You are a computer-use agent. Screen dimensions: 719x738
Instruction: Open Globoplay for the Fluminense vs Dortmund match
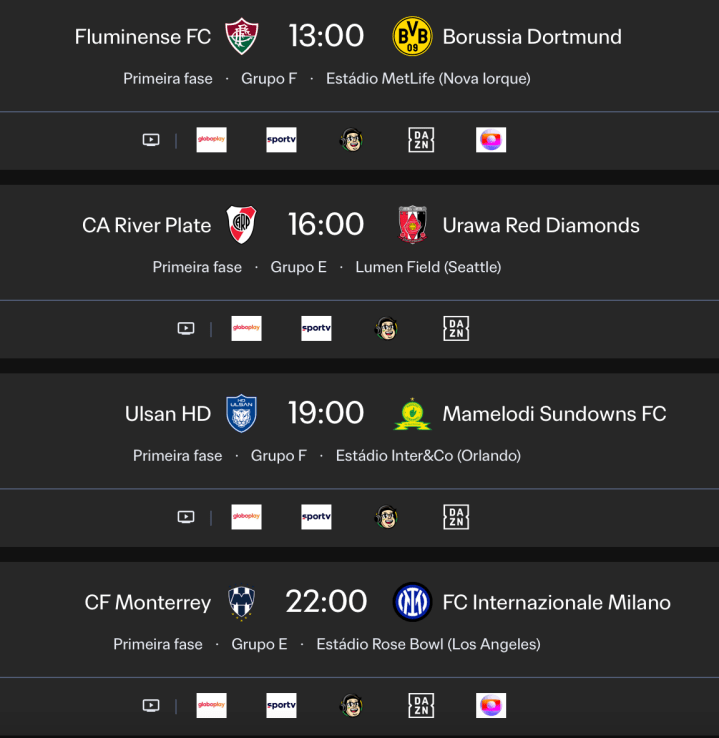tap(211, 140)
